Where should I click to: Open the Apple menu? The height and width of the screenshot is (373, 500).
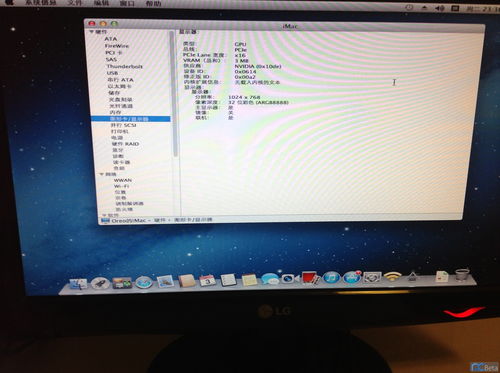[x=9, y=2]
